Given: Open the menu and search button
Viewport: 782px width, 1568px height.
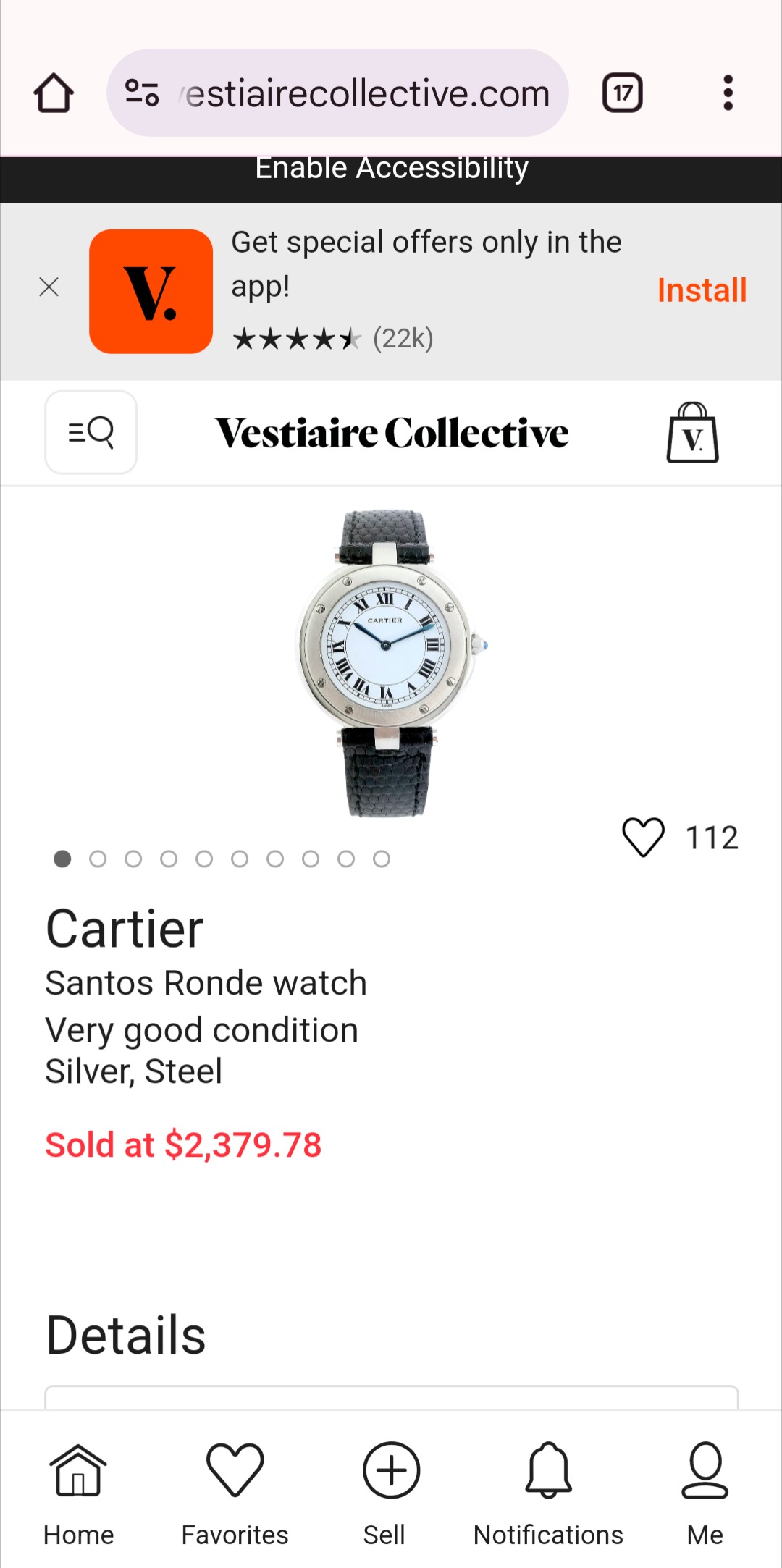Looking at the screenshot, I should coord(91,432).
